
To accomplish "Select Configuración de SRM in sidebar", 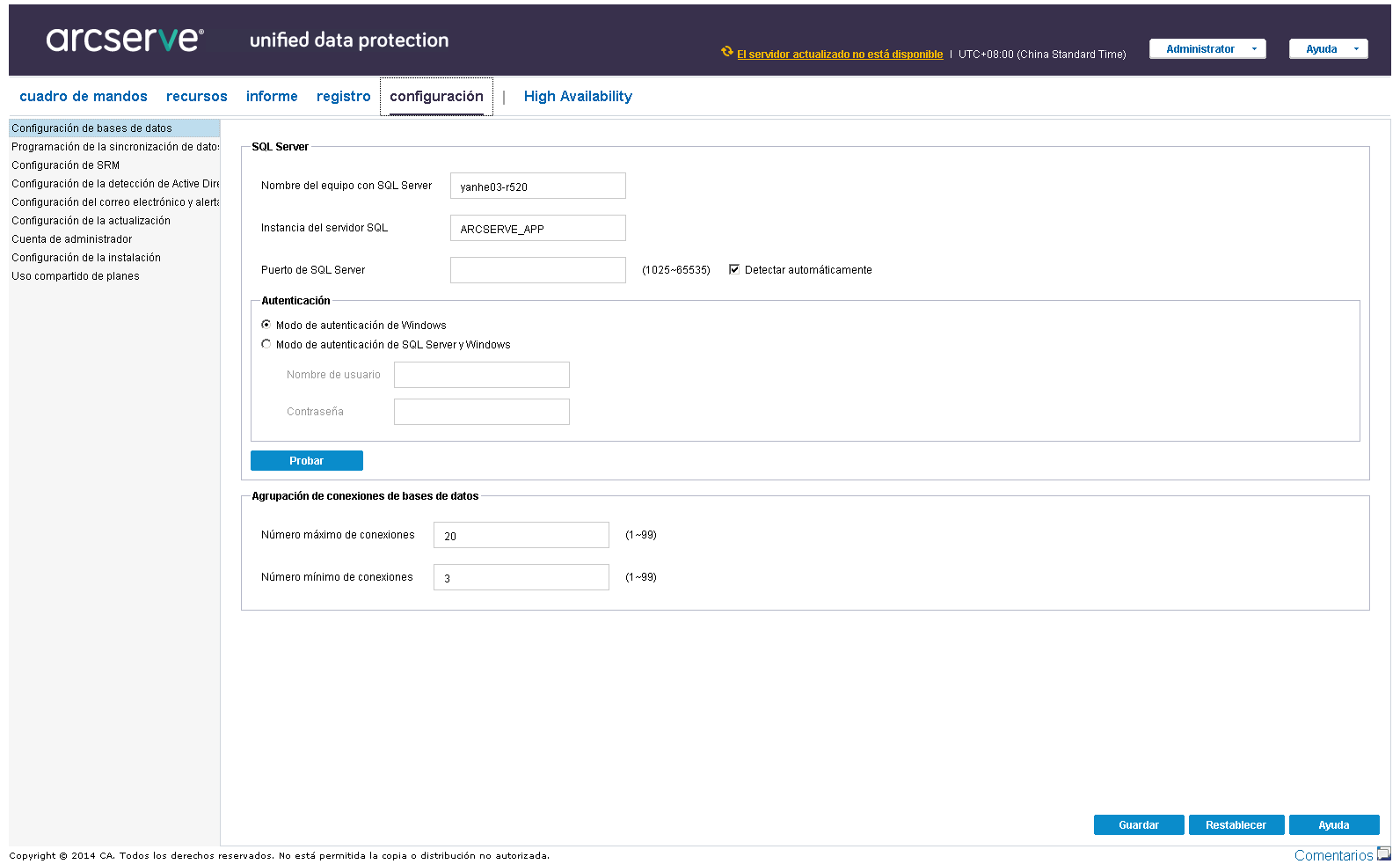I will tap(66, 165).
